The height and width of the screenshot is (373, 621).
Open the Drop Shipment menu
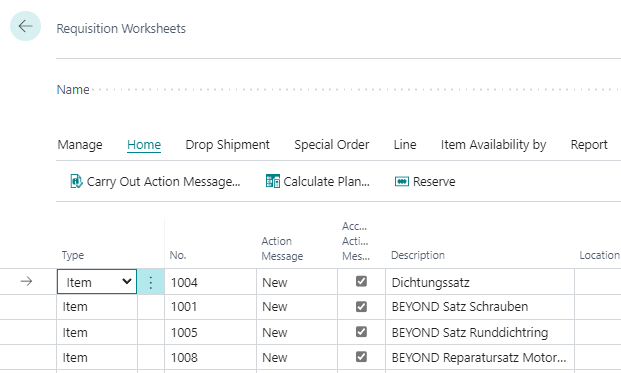coord(227,145)
